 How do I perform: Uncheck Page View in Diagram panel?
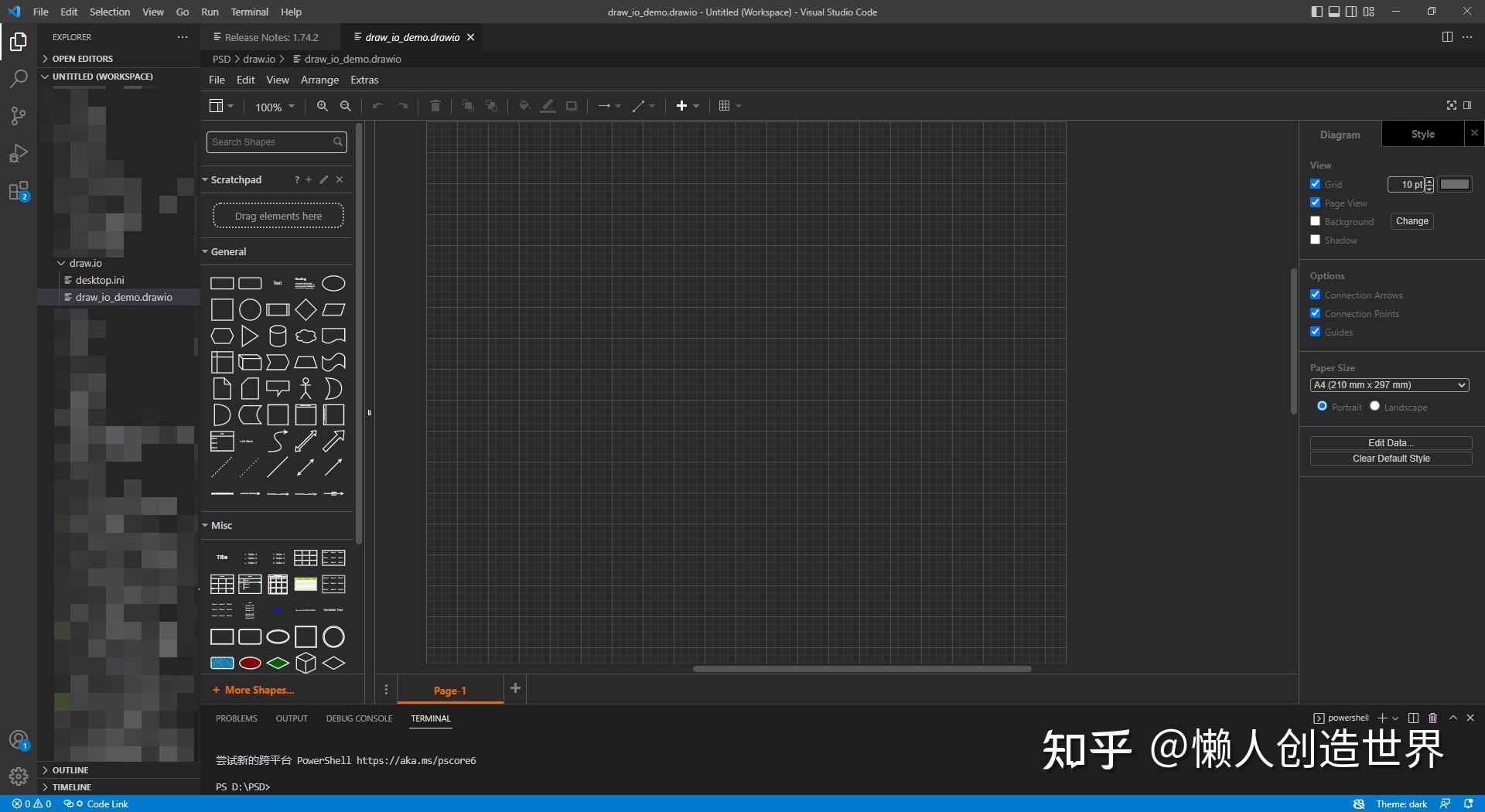click(x=1315, y=202)
